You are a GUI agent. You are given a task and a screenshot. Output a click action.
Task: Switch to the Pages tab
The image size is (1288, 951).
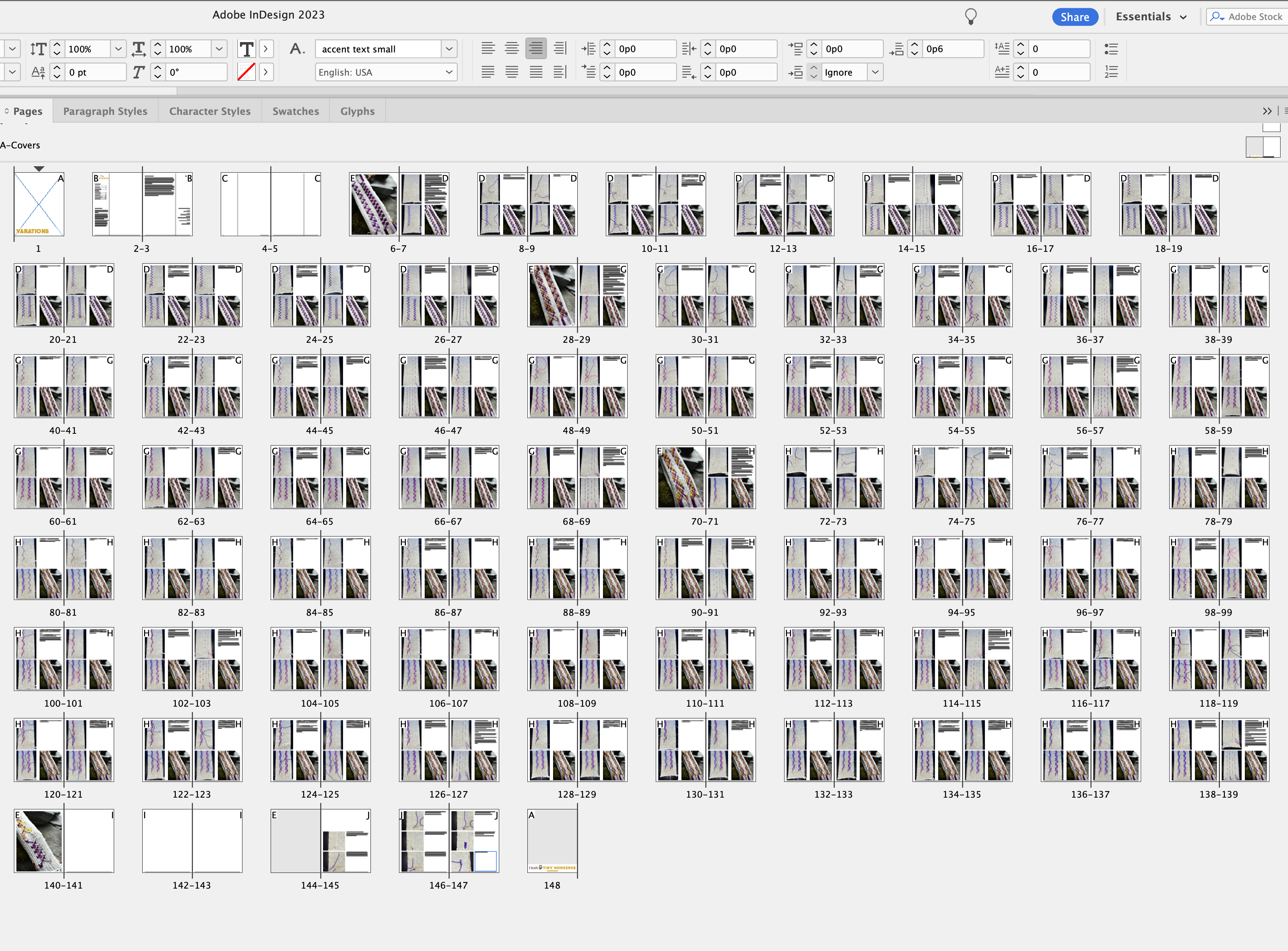[27, 111]
